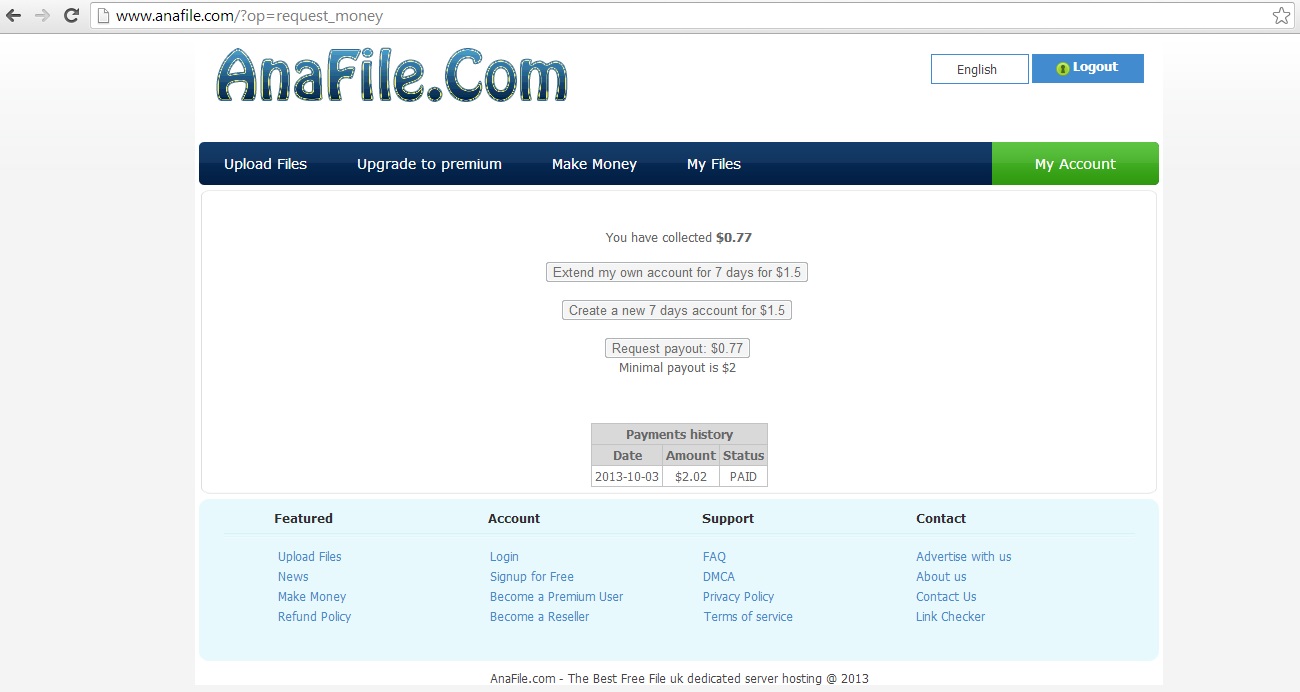Click the browser forward arrow icon
The width and height of the screenshot is (1300, 692).
(42, 16)
